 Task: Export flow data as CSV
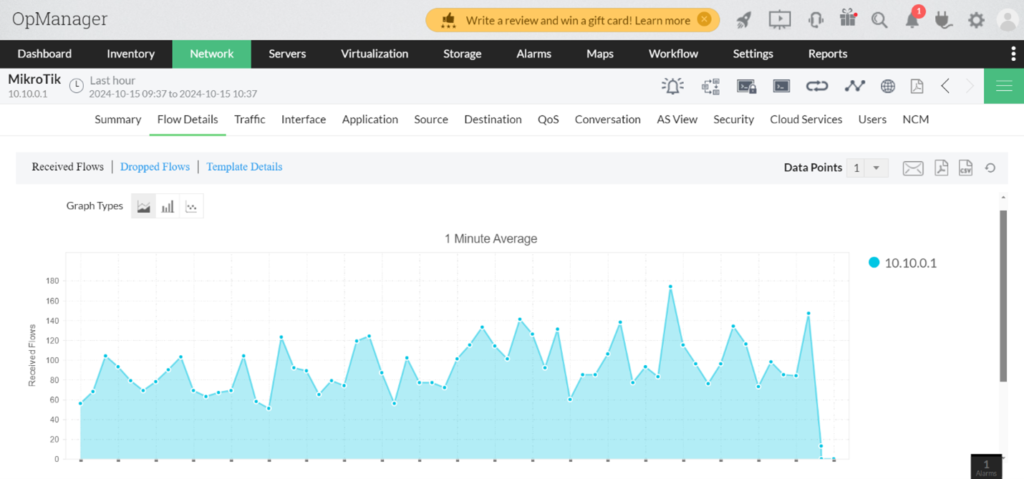tap(965, 168)
